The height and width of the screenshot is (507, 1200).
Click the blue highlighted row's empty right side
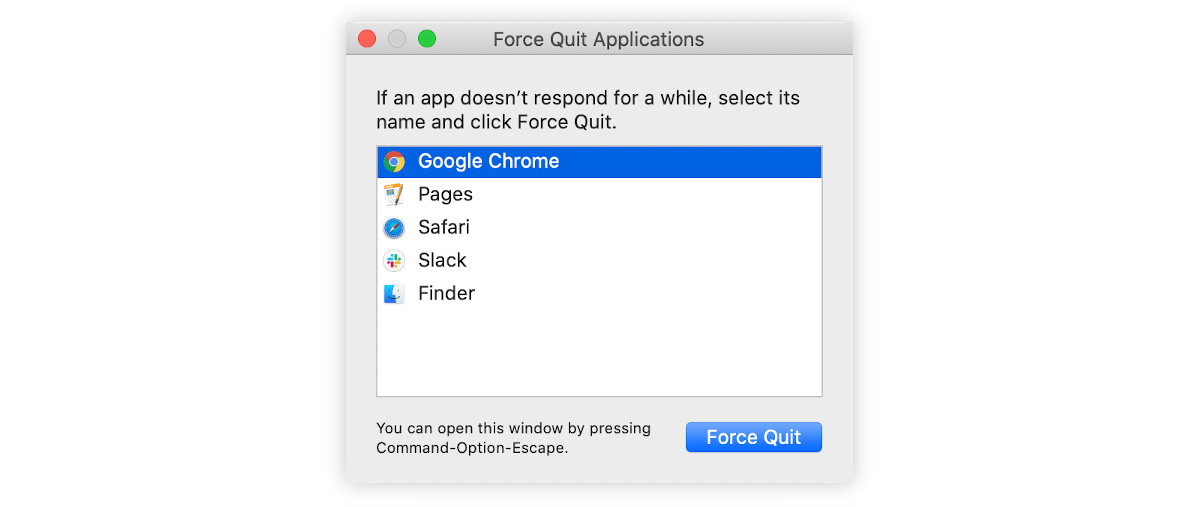tap(690, 161)
